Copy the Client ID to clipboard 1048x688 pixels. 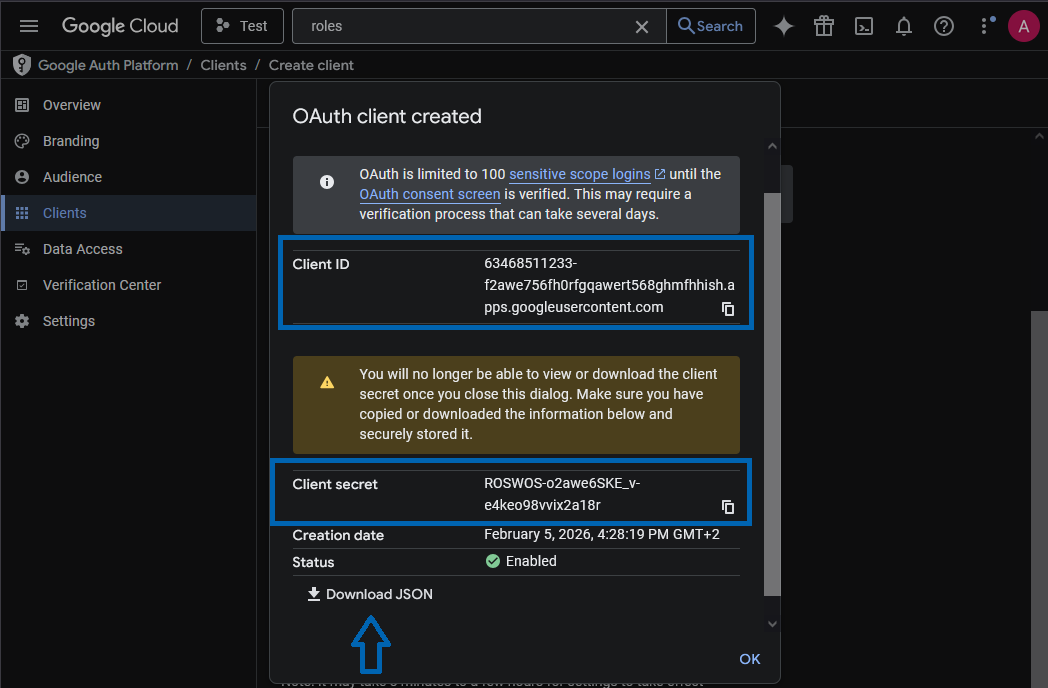728,309
